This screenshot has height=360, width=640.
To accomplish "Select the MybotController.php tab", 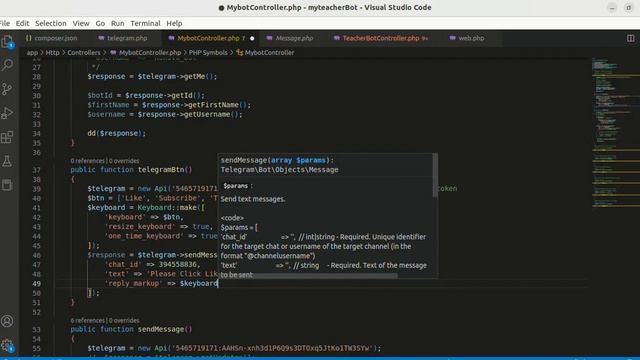I will pos(207,38).
